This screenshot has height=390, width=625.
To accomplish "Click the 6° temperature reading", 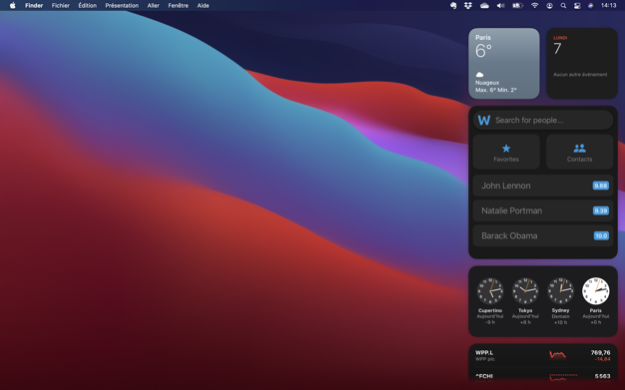I will pos(483,51).
